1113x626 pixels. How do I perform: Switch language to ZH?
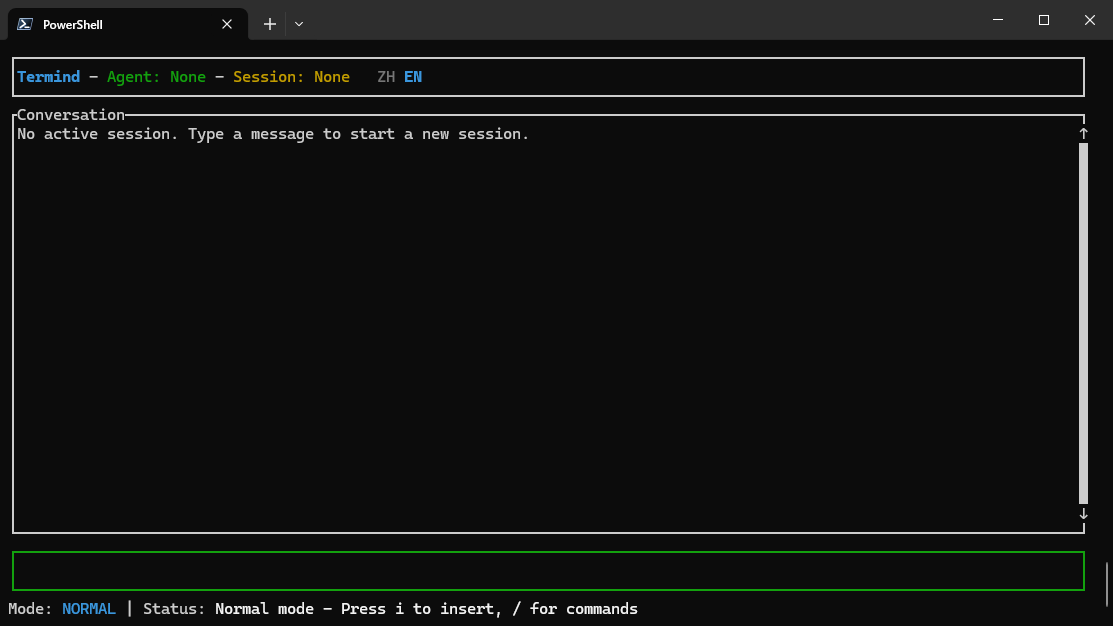[x=386, y=77]
